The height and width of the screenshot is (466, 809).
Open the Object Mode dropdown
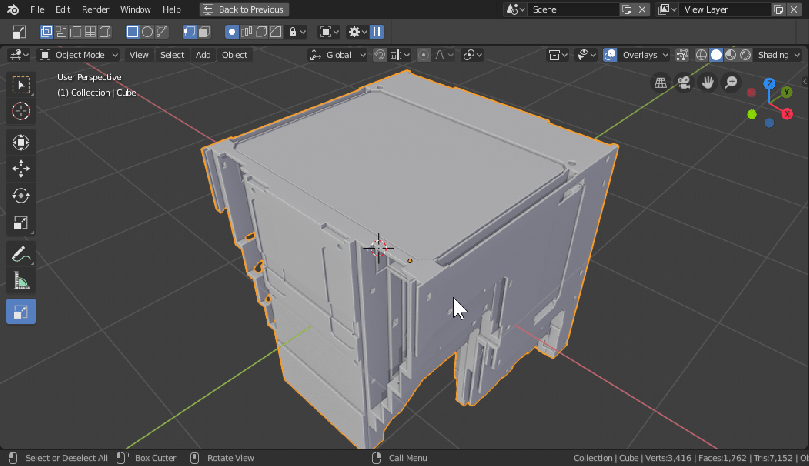coord(79,55)
